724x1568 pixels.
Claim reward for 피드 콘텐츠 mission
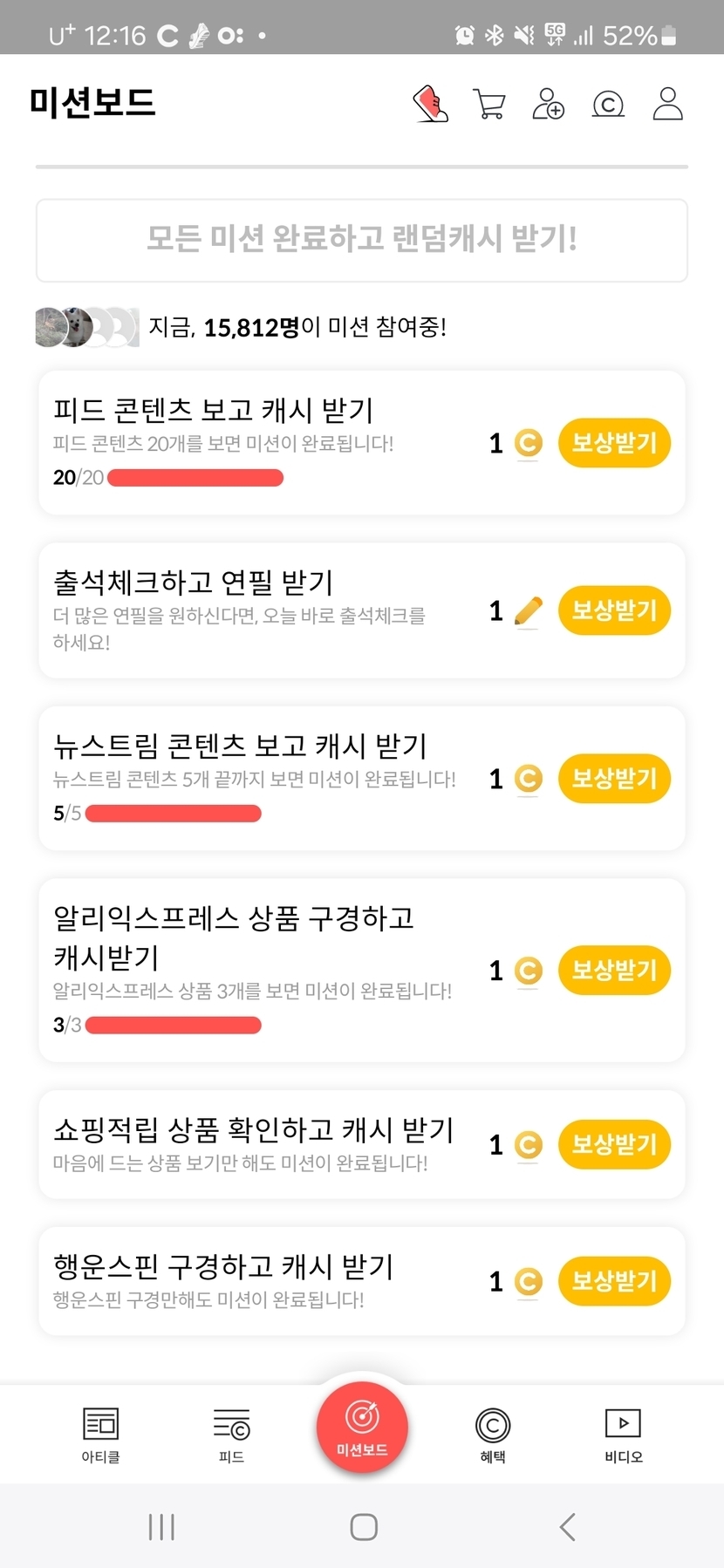pyautogui.click(x=614, y=443)
